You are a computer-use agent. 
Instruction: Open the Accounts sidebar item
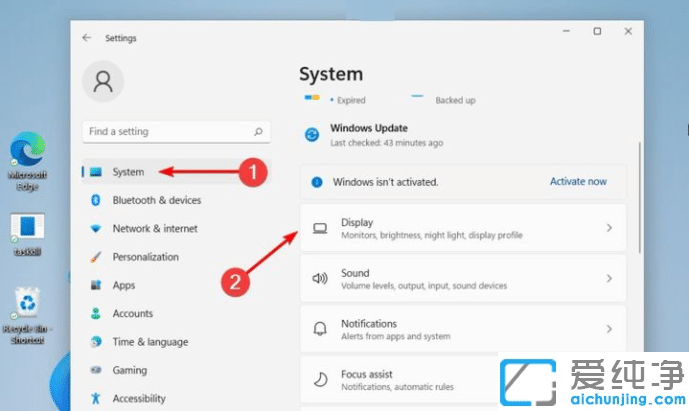132,313
